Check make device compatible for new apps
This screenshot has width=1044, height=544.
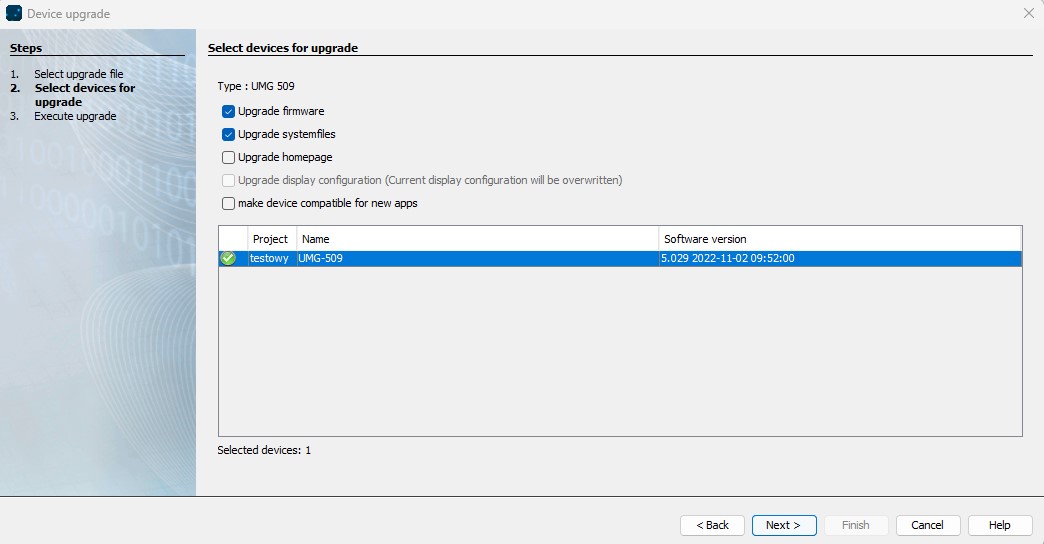tap(228, 203)
